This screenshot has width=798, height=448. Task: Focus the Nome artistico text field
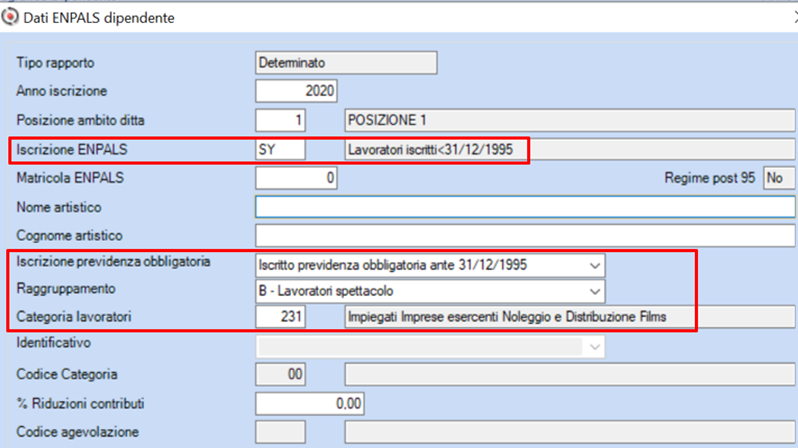point(525,207)
